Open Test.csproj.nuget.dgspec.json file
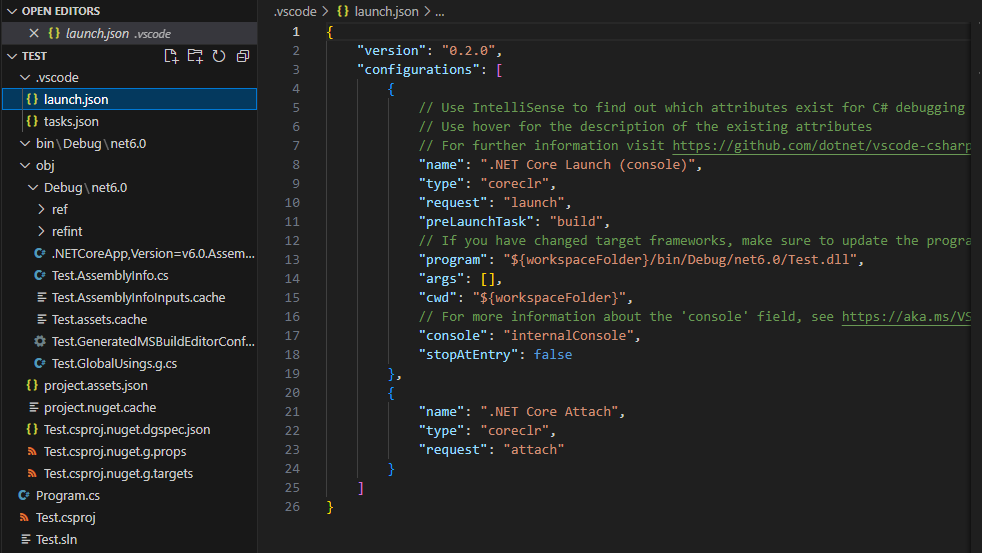The height and width of the screenshot is (553, 982). point(130,429)
